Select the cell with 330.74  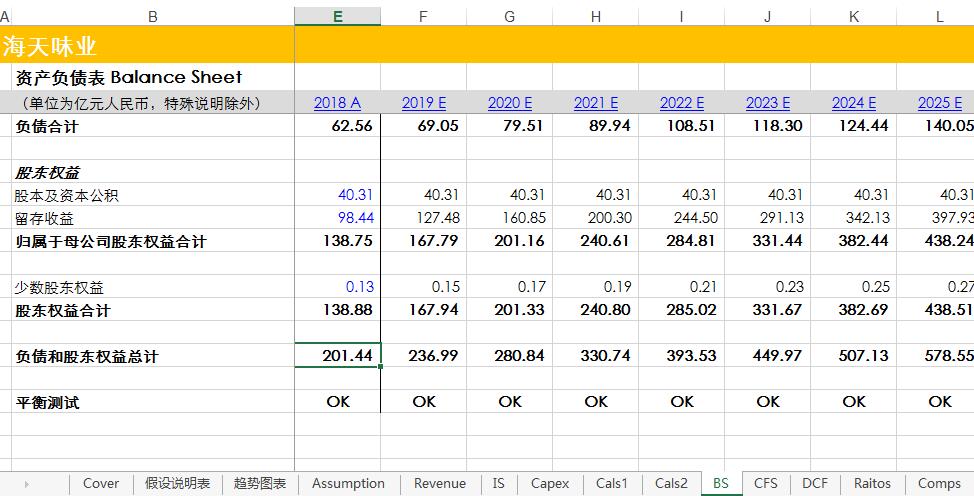tap(596, 356)
